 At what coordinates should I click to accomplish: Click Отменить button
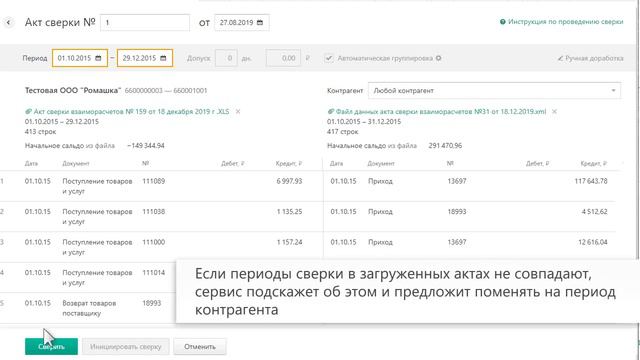200,347
